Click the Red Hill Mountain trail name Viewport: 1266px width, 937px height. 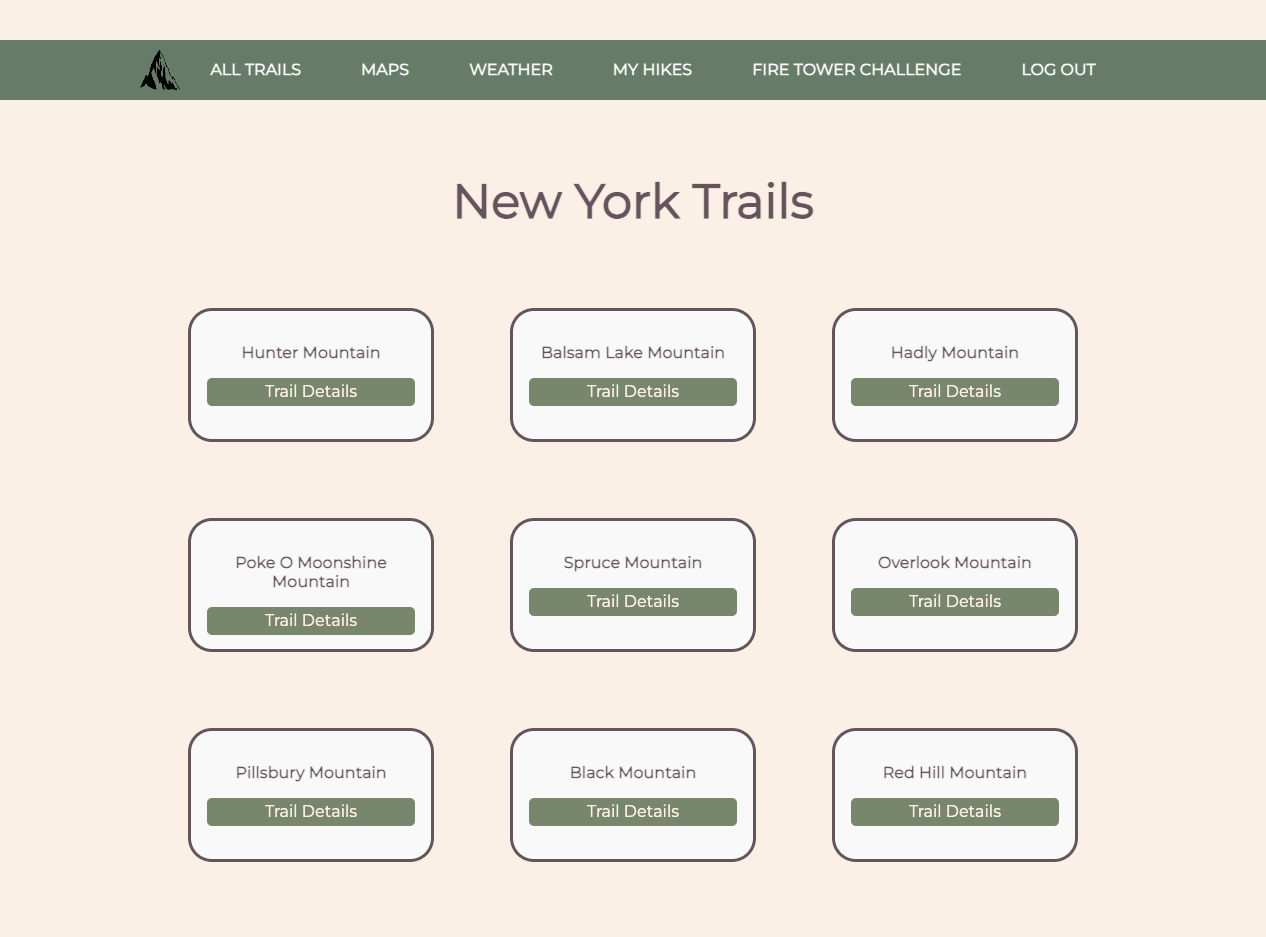point(955,773)
